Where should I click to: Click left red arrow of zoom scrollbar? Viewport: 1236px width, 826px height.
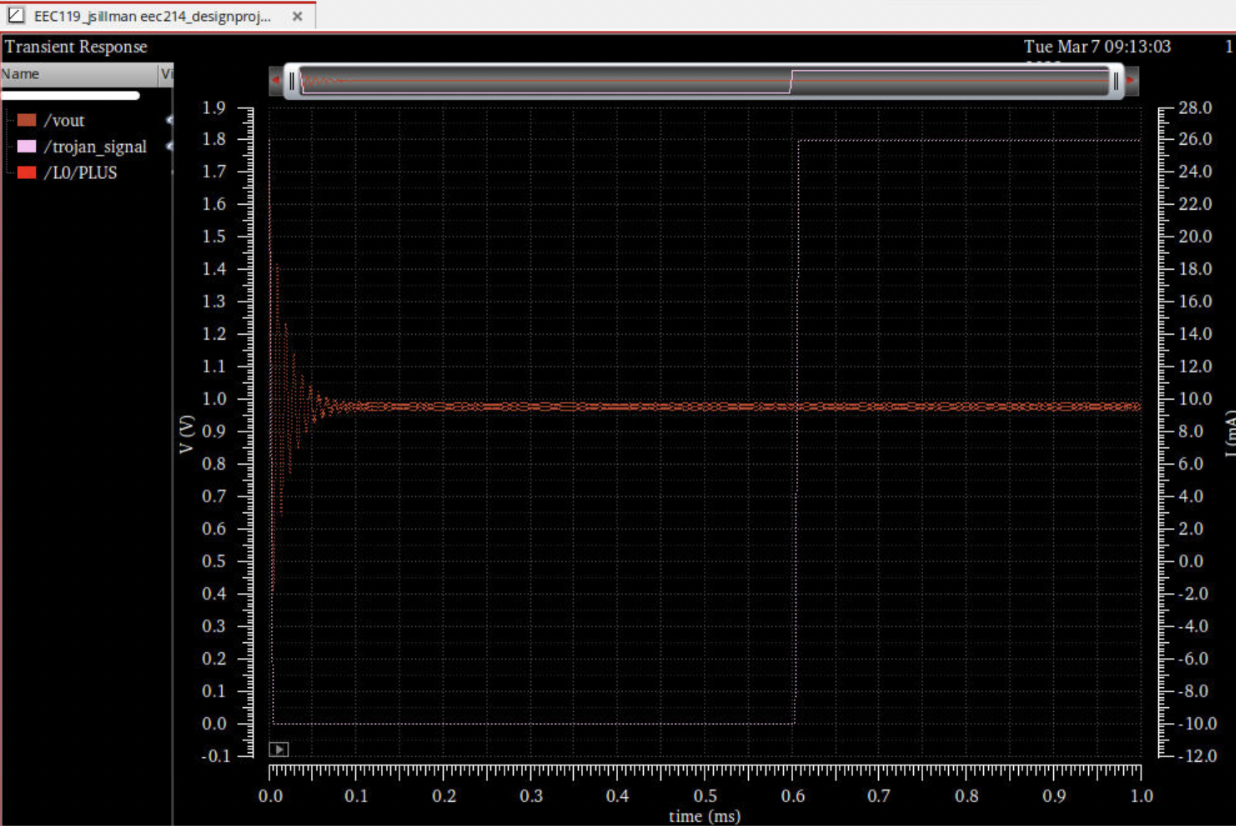(276, 81)
